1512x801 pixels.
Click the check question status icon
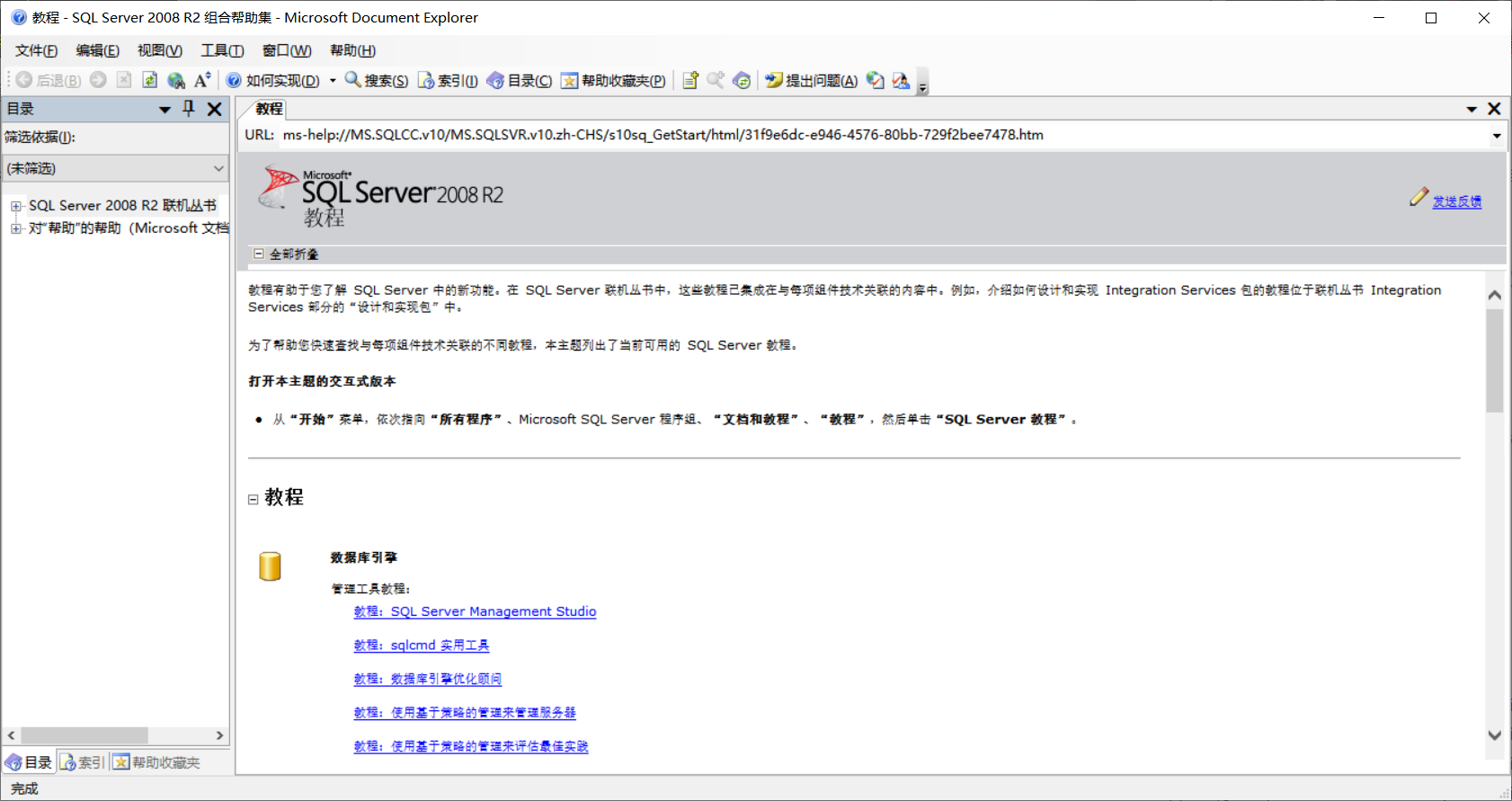pyautogui.click(x=876, y=80)
